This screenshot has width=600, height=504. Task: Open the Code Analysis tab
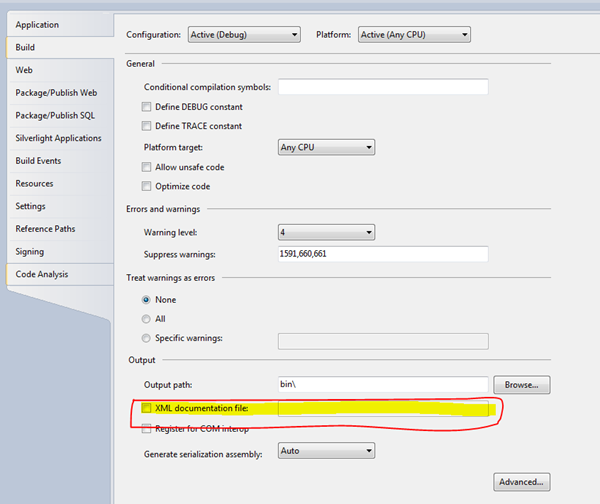click(x=60, y=274)
